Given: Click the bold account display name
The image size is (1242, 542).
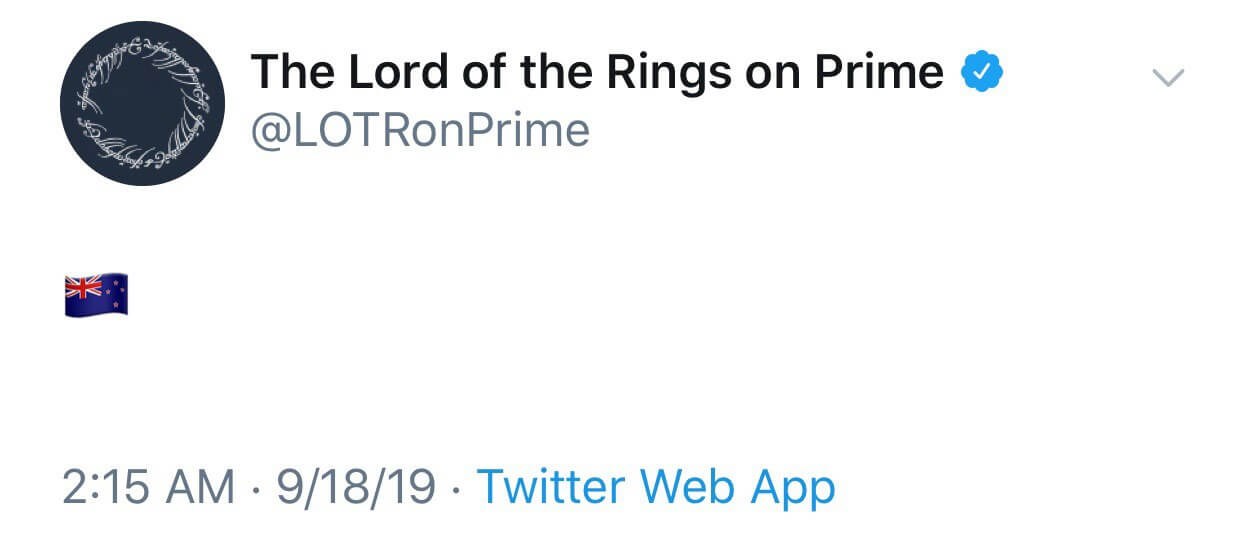Looking at the screenshot, I should [596, 72].
